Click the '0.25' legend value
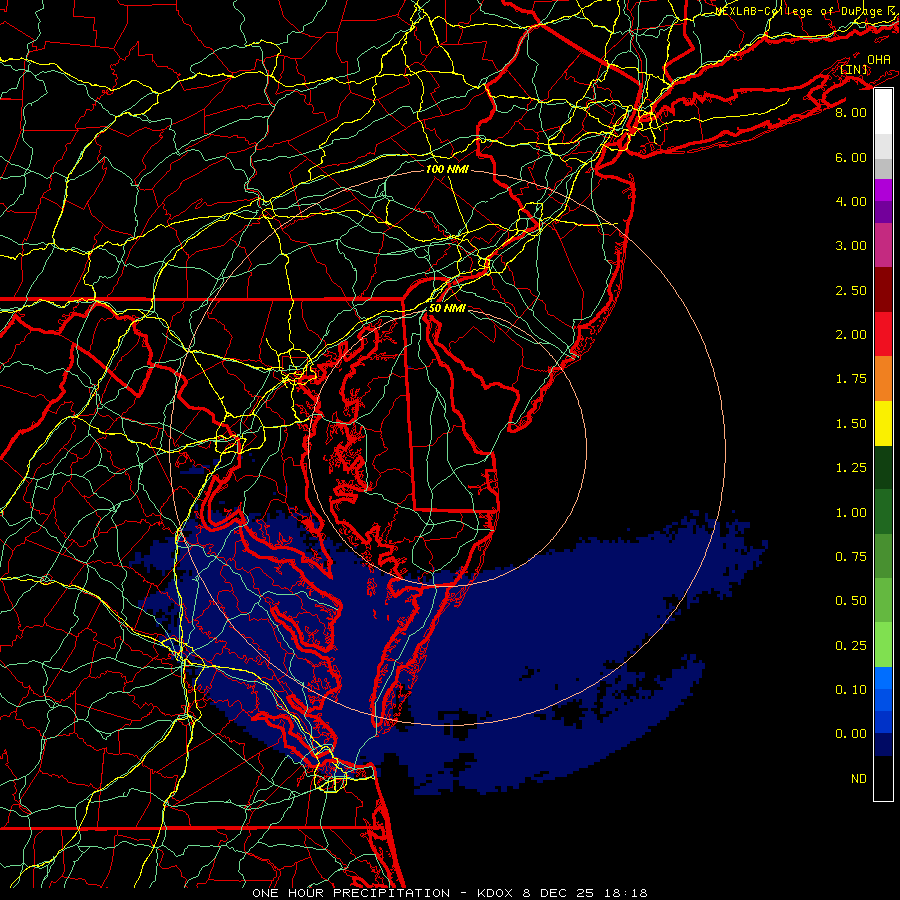Viewport: 900px width, 900px height. click(x=851, y=646)
